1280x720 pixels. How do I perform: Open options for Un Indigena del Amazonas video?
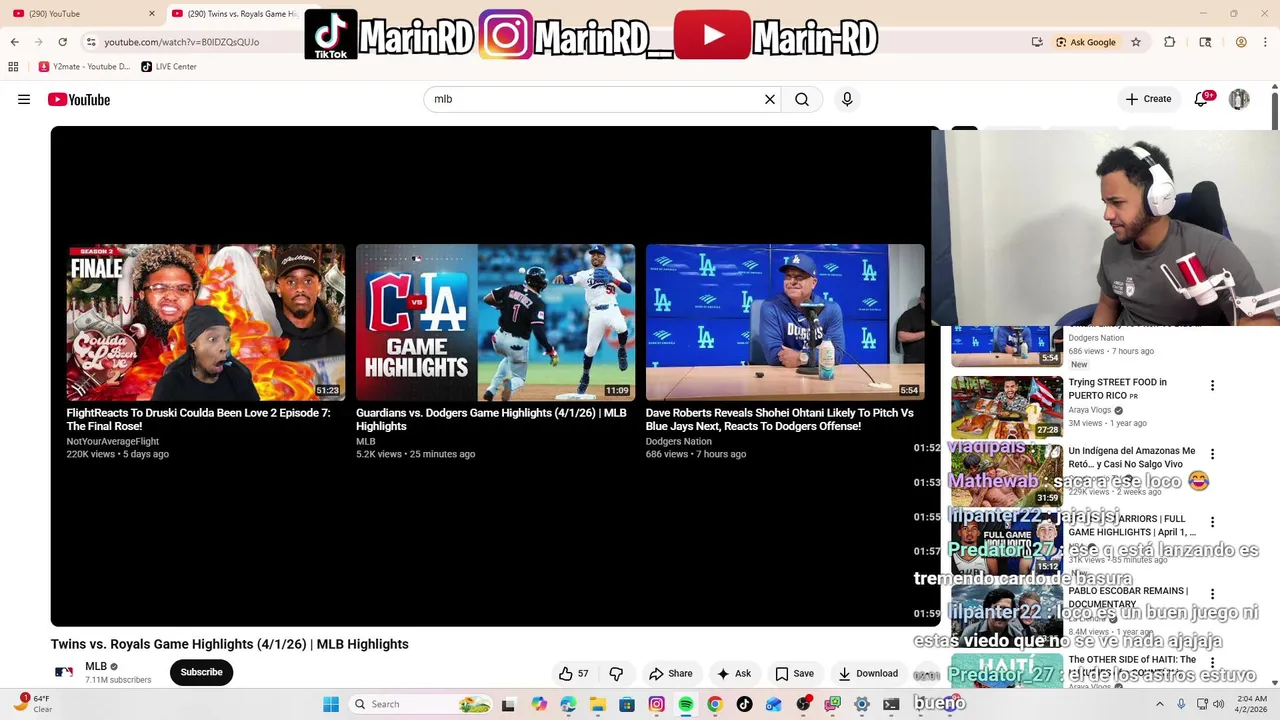(1212, 454)
